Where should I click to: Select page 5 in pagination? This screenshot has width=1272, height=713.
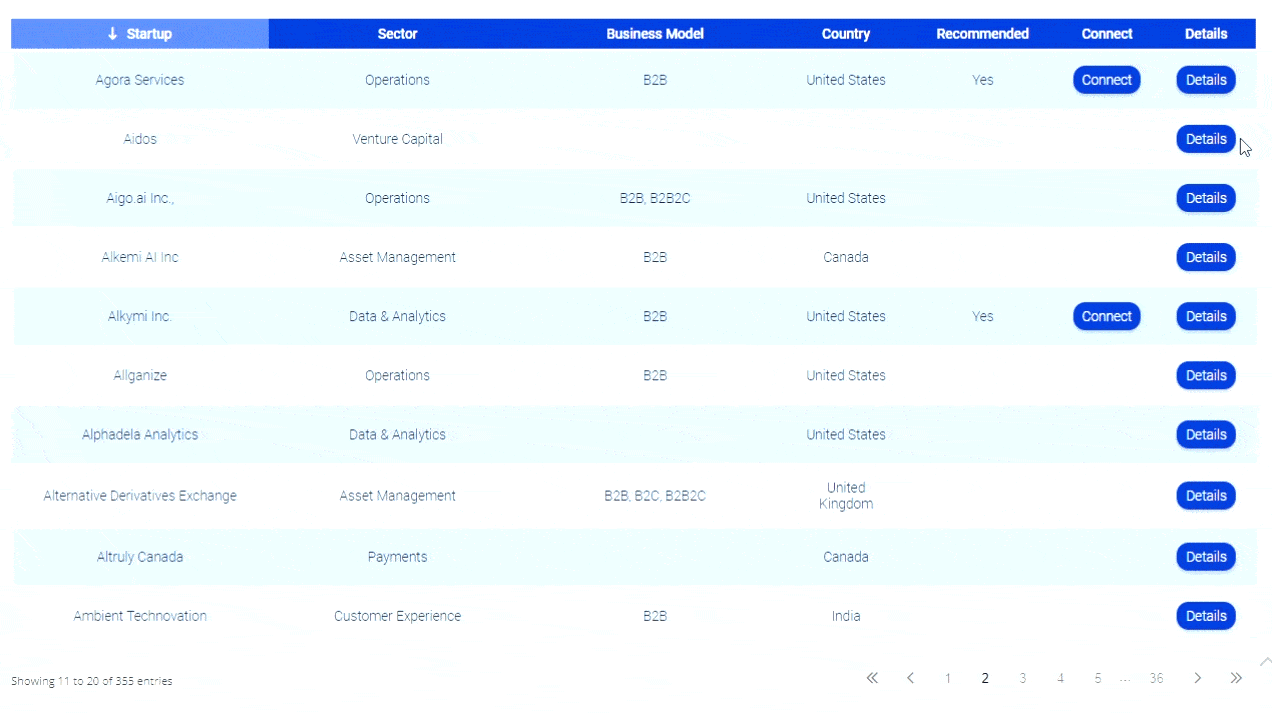point(1097,678)
